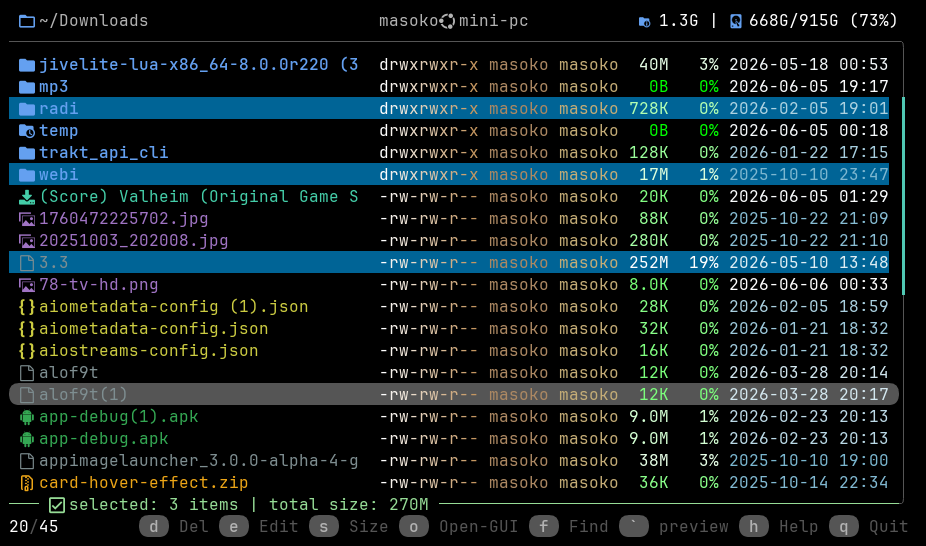The image size is (926, 546).
Task: Click the zip archive icon of card-hover-effect.zip
Action: [27, 483]
